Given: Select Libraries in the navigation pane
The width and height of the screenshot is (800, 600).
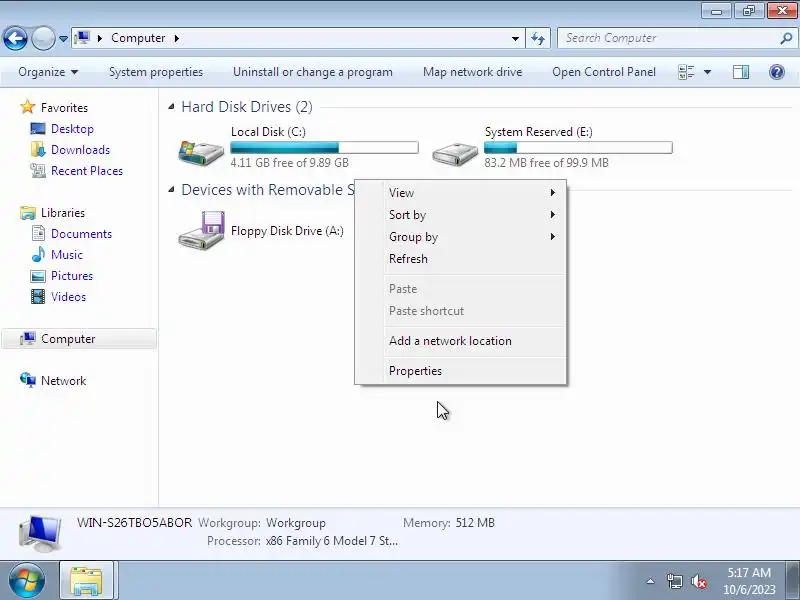Looking at the screenshot, I should pos(63,213).
